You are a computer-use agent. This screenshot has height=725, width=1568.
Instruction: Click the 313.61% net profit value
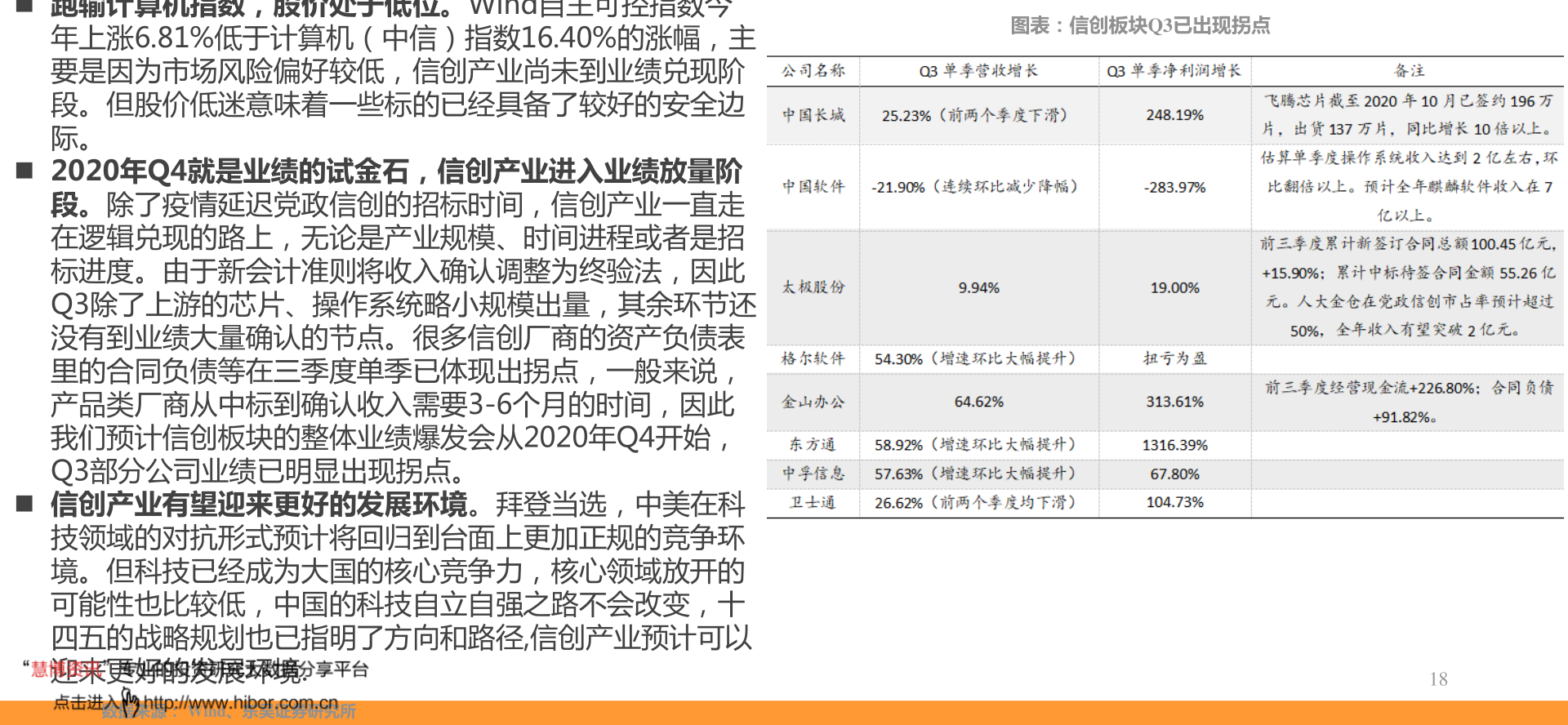1174,402
